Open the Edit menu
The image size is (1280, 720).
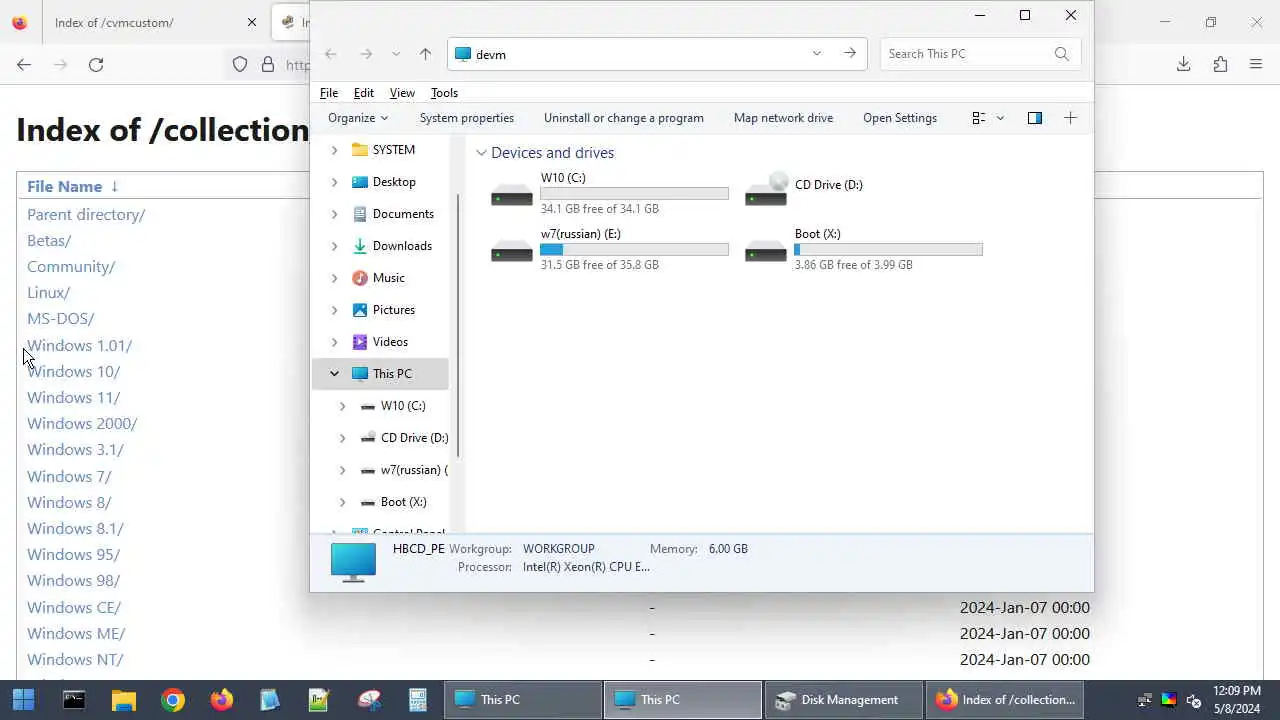pos(364,92)
